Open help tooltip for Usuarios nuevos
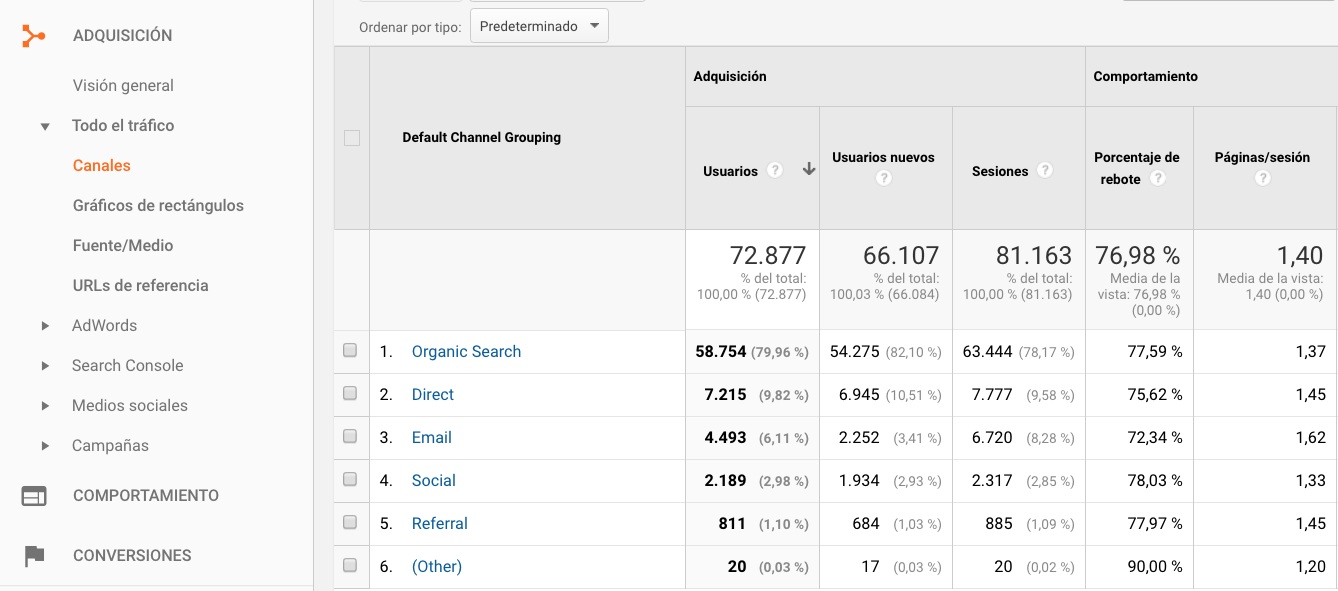This screenshot has width=1338, height=591. tap(884, 177)
